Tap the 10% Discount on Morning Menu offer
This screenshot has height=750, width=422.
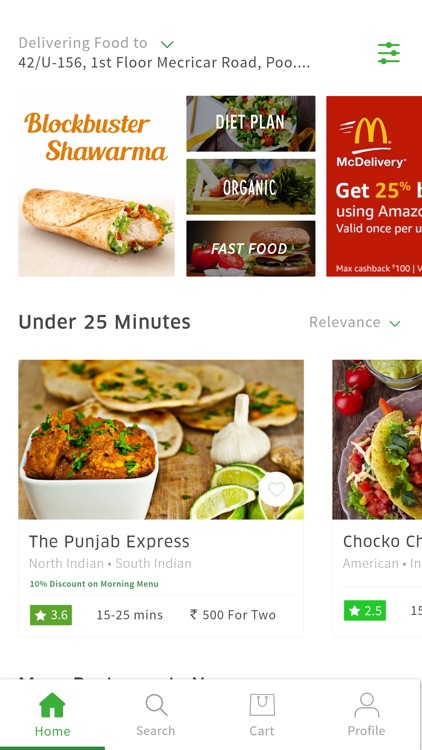(94, 584)
